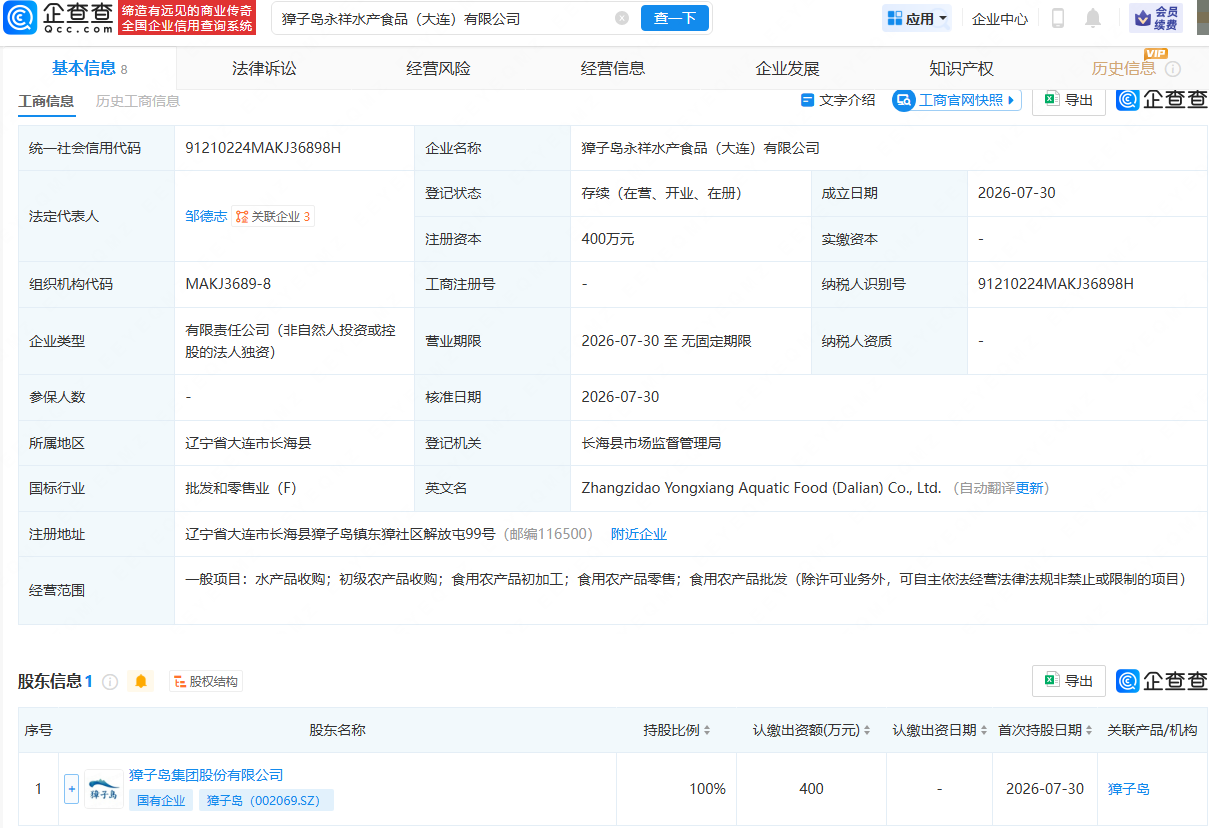The width and height of the screenshot is (1209, 828).
Task: Click the 存续 registration status value
Action: [661, 193]
